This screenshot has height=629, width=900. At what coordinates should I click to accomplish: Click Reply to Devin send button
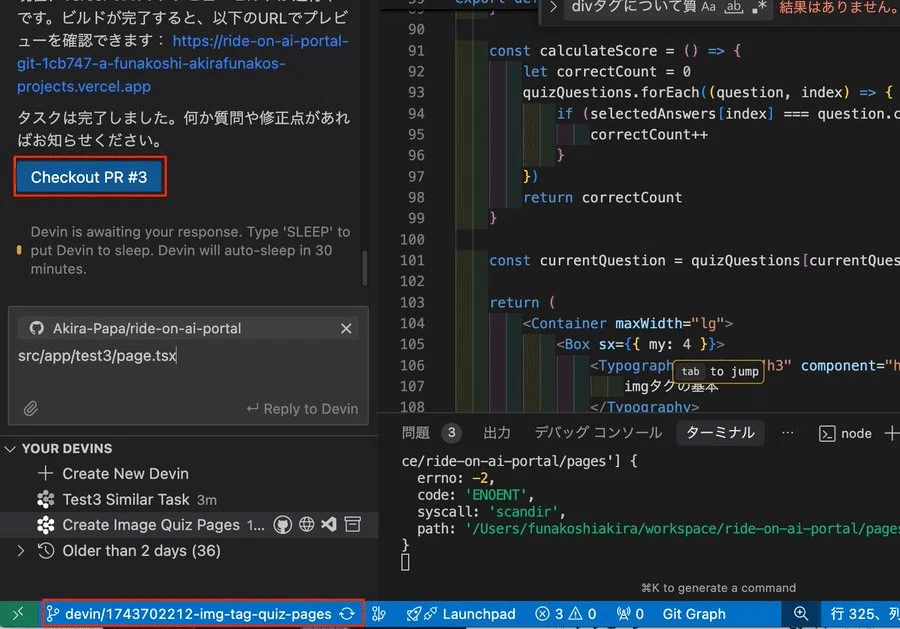(x=302, y=409)
